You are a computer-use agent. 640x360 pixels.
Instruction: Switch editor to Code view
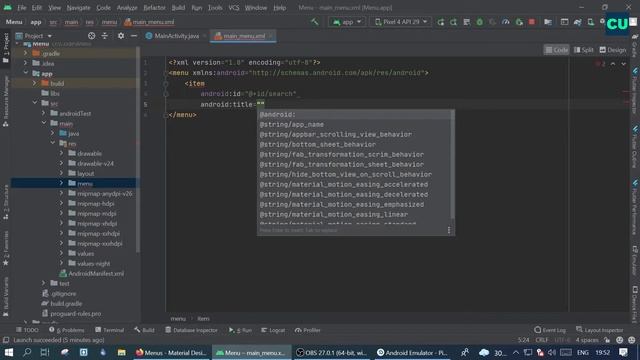(557, 50)
